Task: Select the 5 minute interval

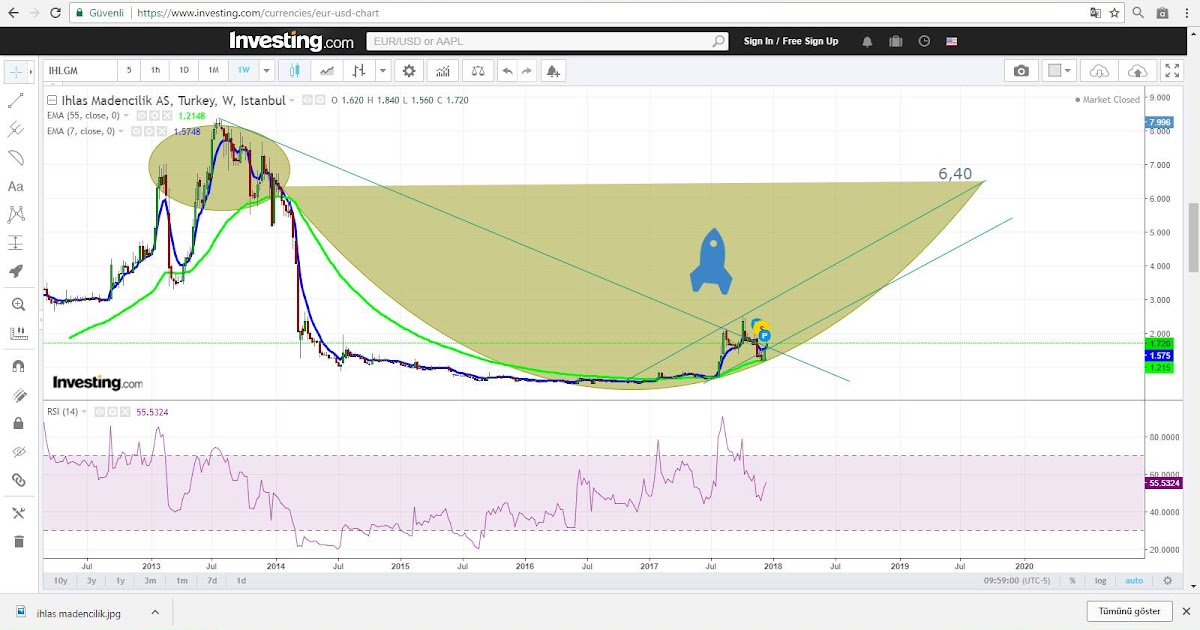Action: 128,71
